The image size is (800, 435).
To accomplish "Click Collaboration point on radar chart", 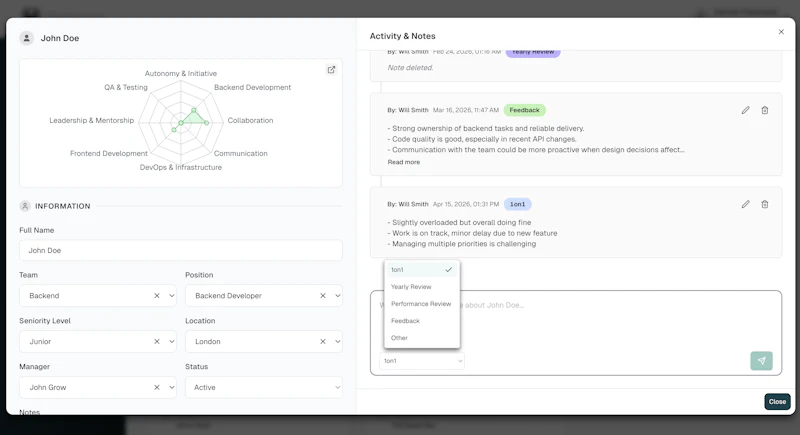I will coord(207,123).
